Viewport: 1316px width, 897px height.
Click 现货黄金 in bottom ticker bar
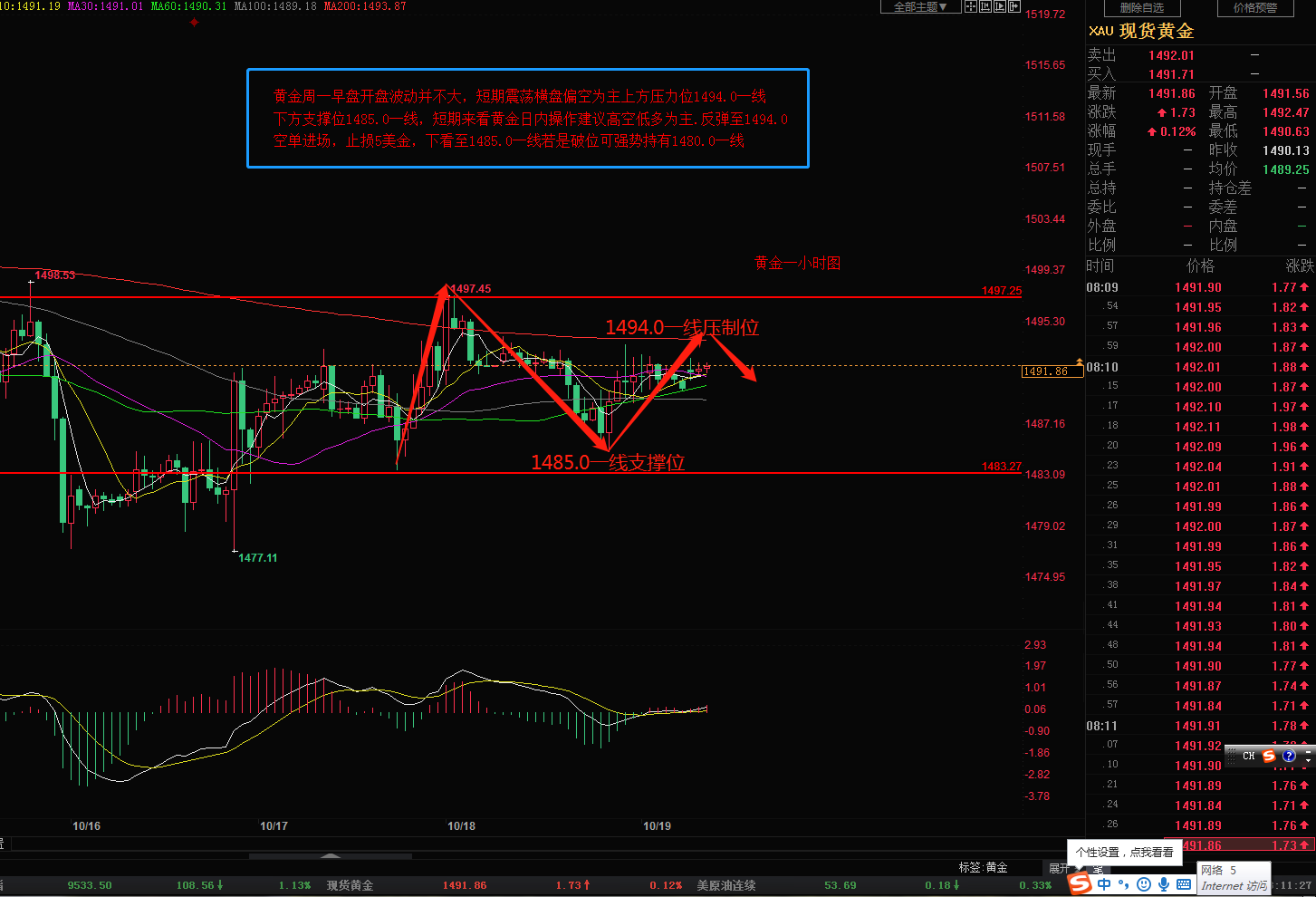tap(350, 885)
